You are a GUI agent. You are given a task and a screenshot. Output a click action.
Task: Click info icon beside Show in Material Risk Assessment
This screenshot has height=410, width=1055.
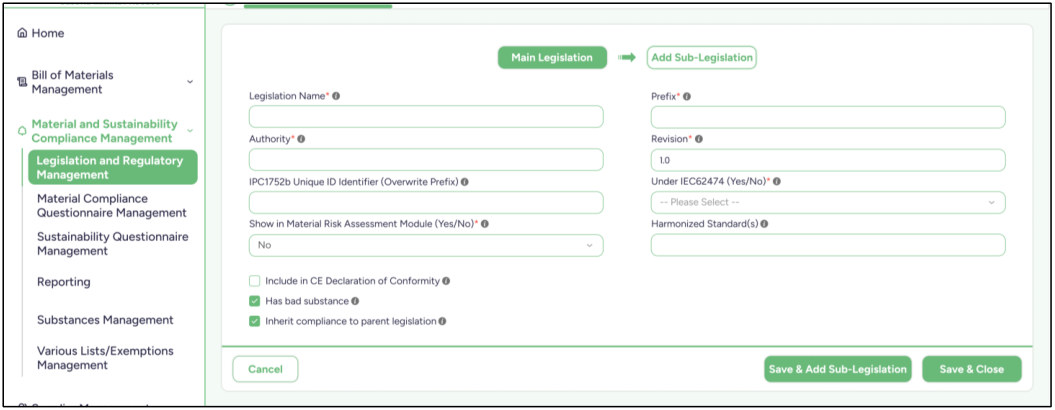(x=484, y=224)
